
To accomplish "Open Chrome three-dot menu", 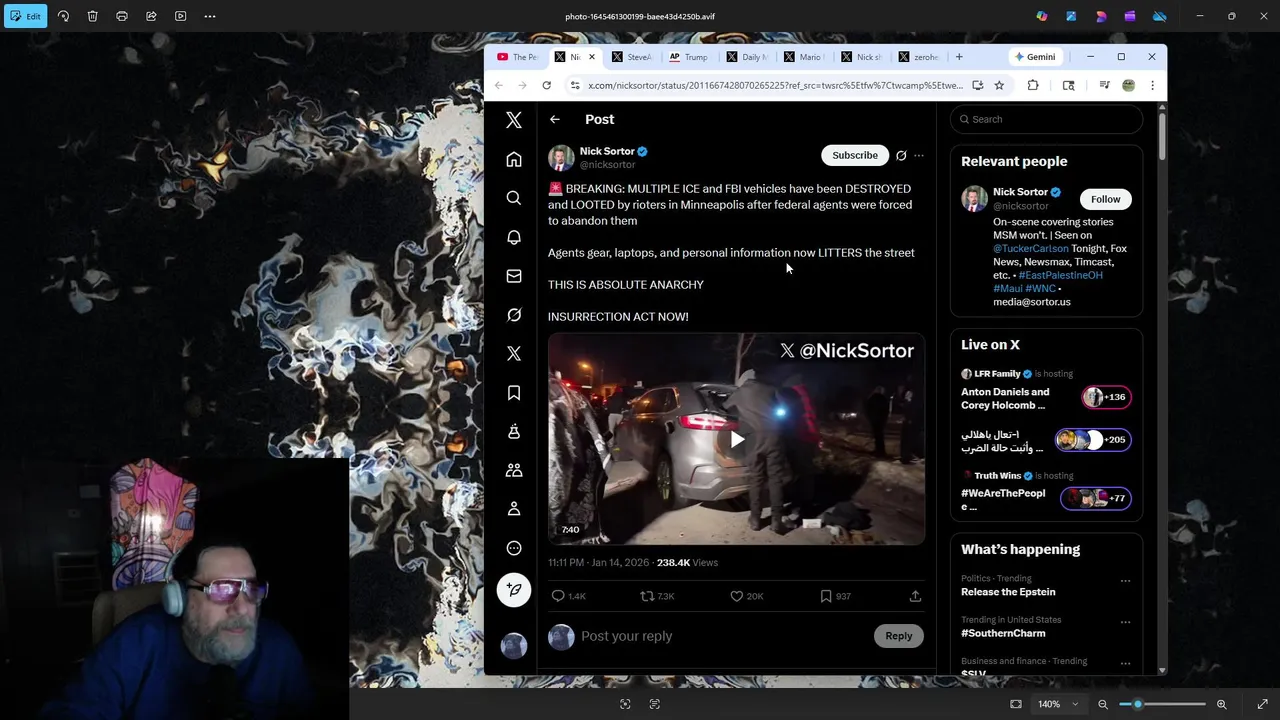I will tap(1152, 85).
